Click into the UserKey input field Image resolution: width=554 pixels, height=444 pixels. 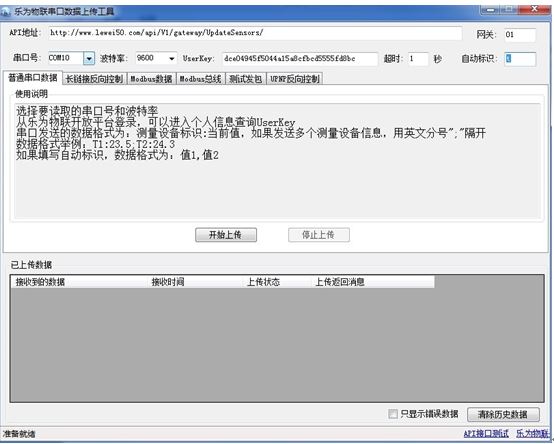click(x=300, y=59)
